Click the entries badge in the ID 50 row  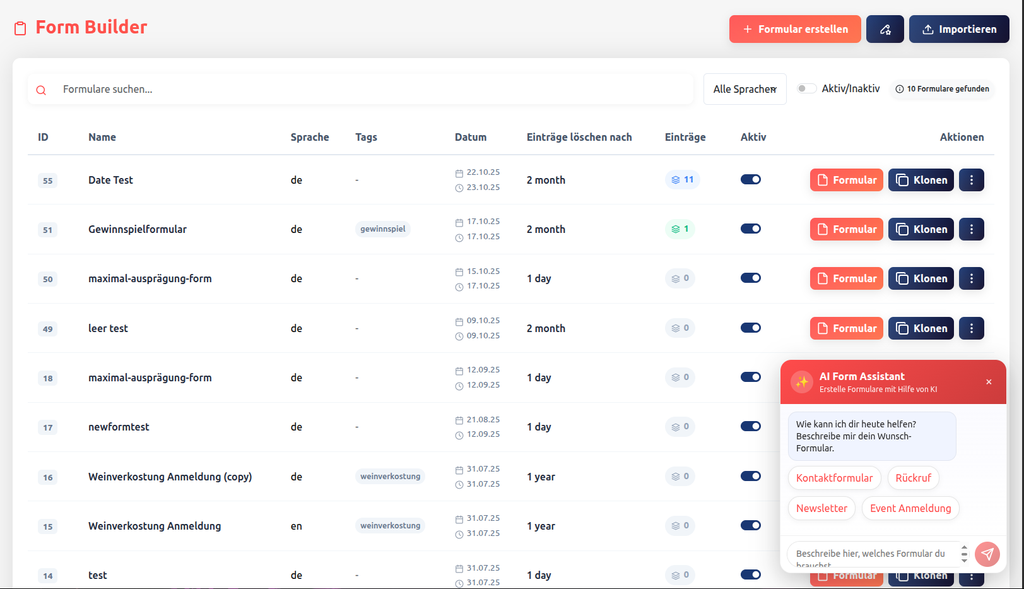point(680,278)
